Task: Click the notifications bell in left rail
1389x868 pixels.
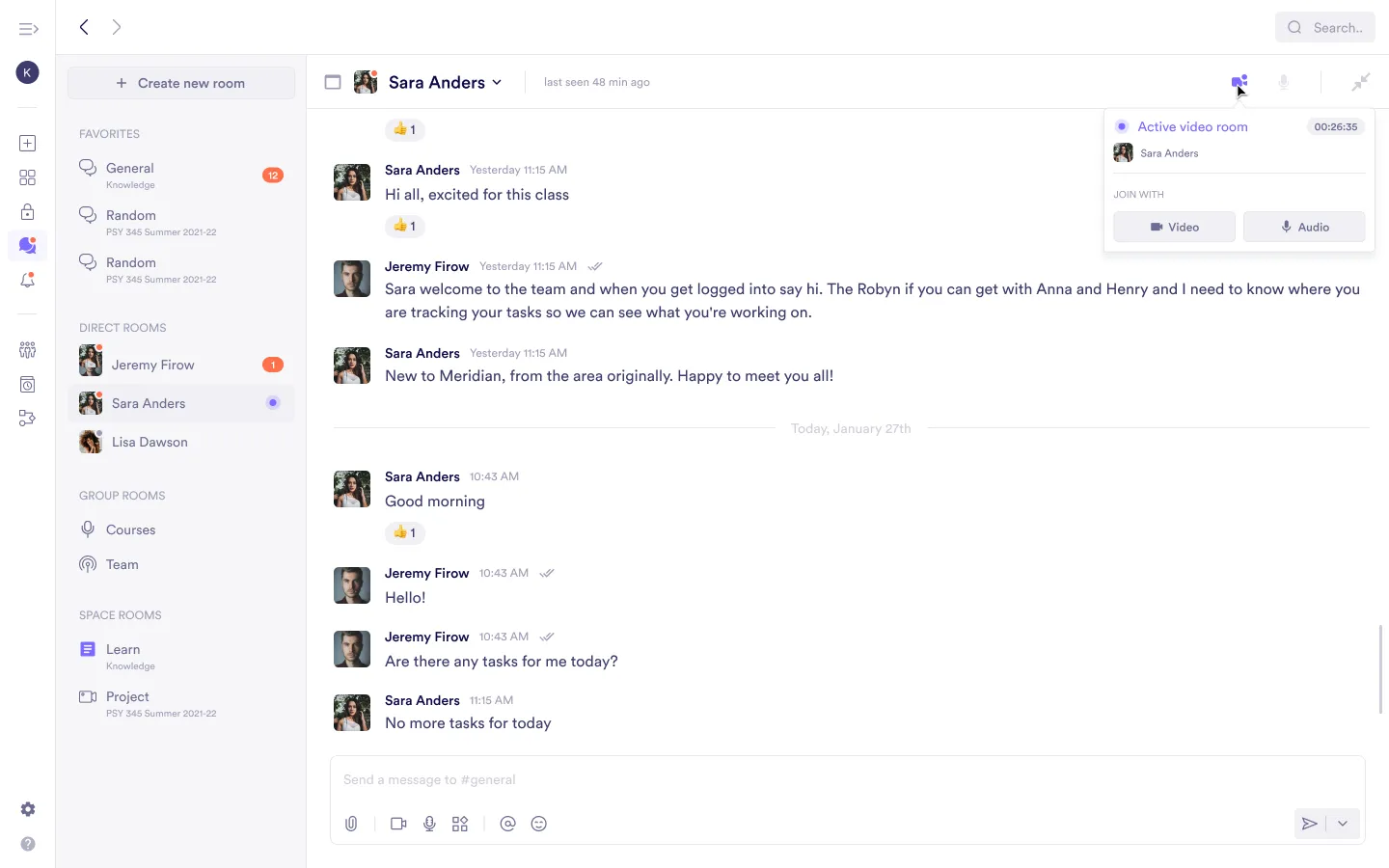Action: pos(28,281)
